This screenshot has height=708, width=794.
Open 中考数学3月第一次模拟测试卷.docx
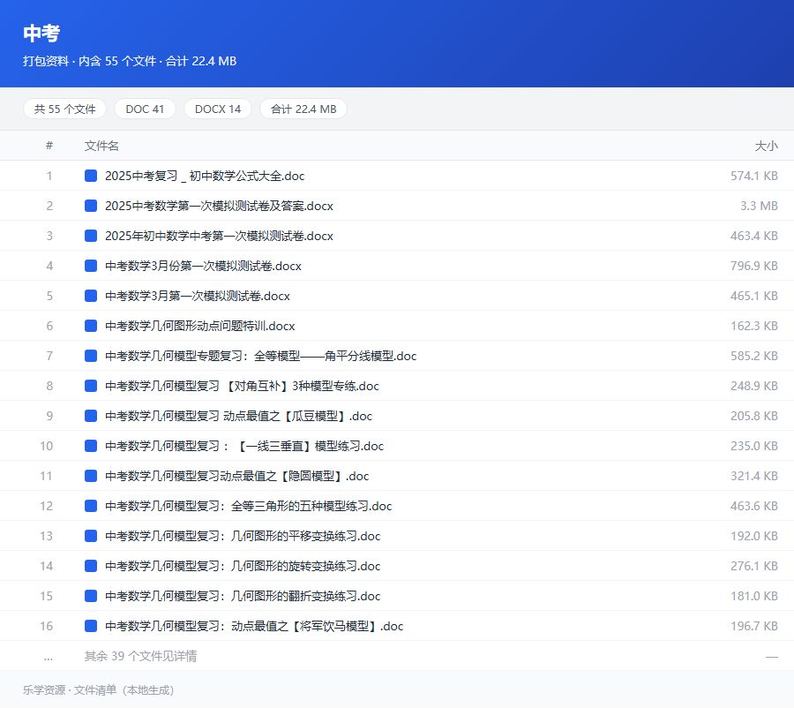[197, 296]
